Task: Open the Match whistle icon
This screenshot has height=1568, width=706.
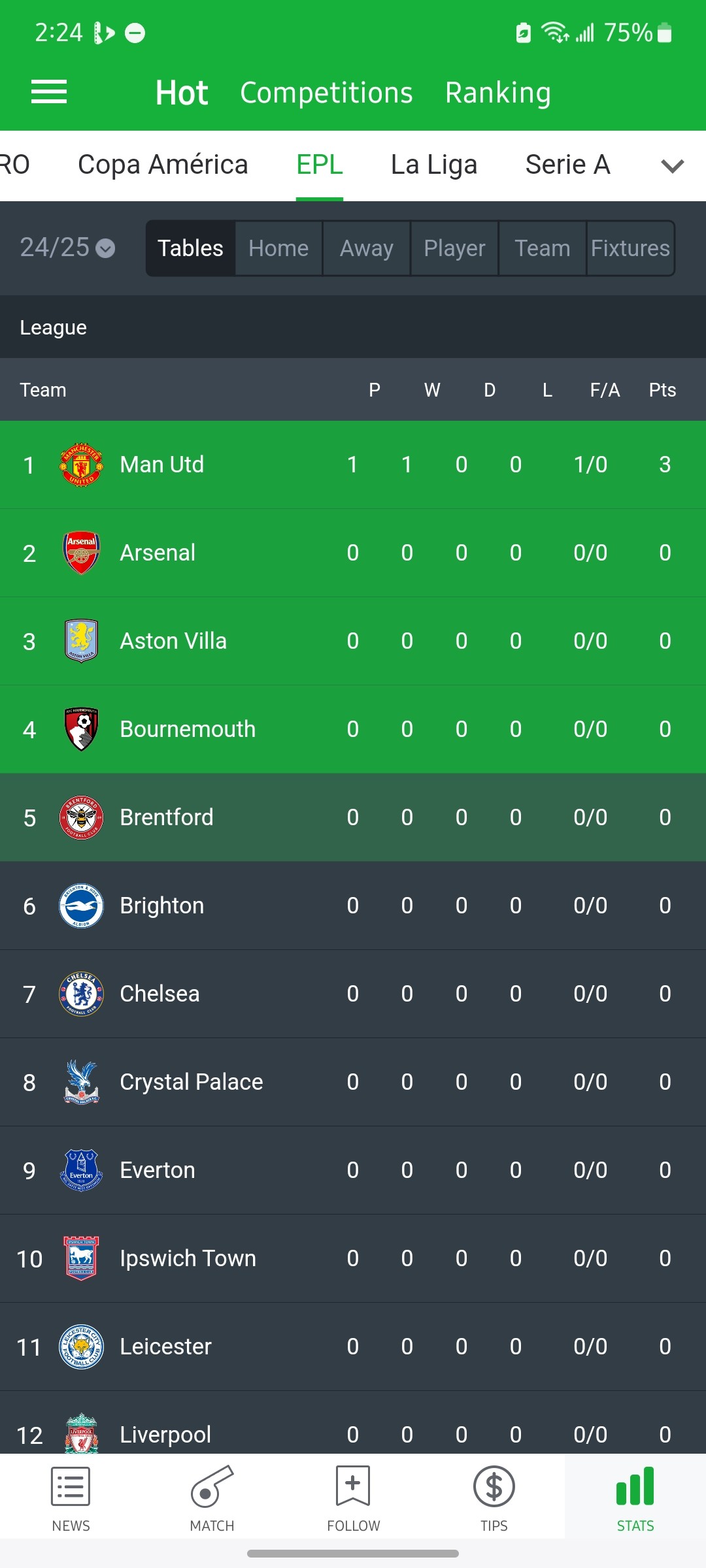Action: (x=212, y=1486)
